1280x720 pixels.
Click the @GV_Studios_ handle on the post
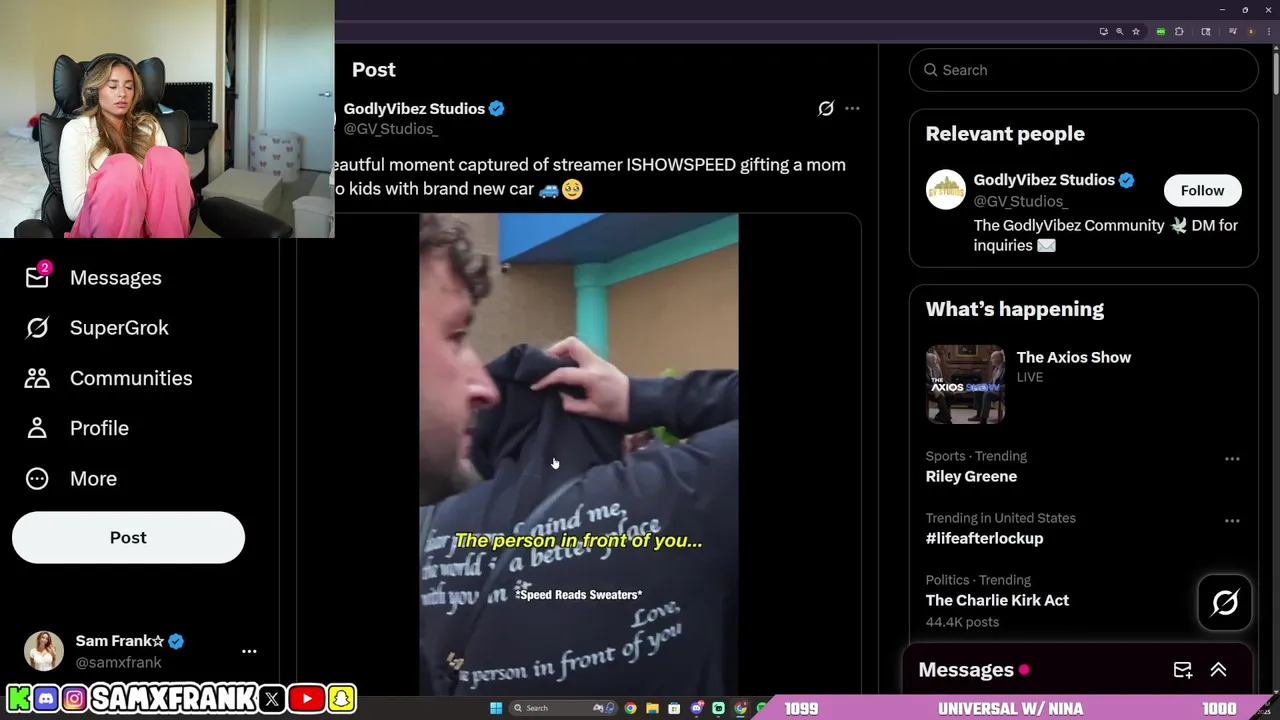coord(391,128)
